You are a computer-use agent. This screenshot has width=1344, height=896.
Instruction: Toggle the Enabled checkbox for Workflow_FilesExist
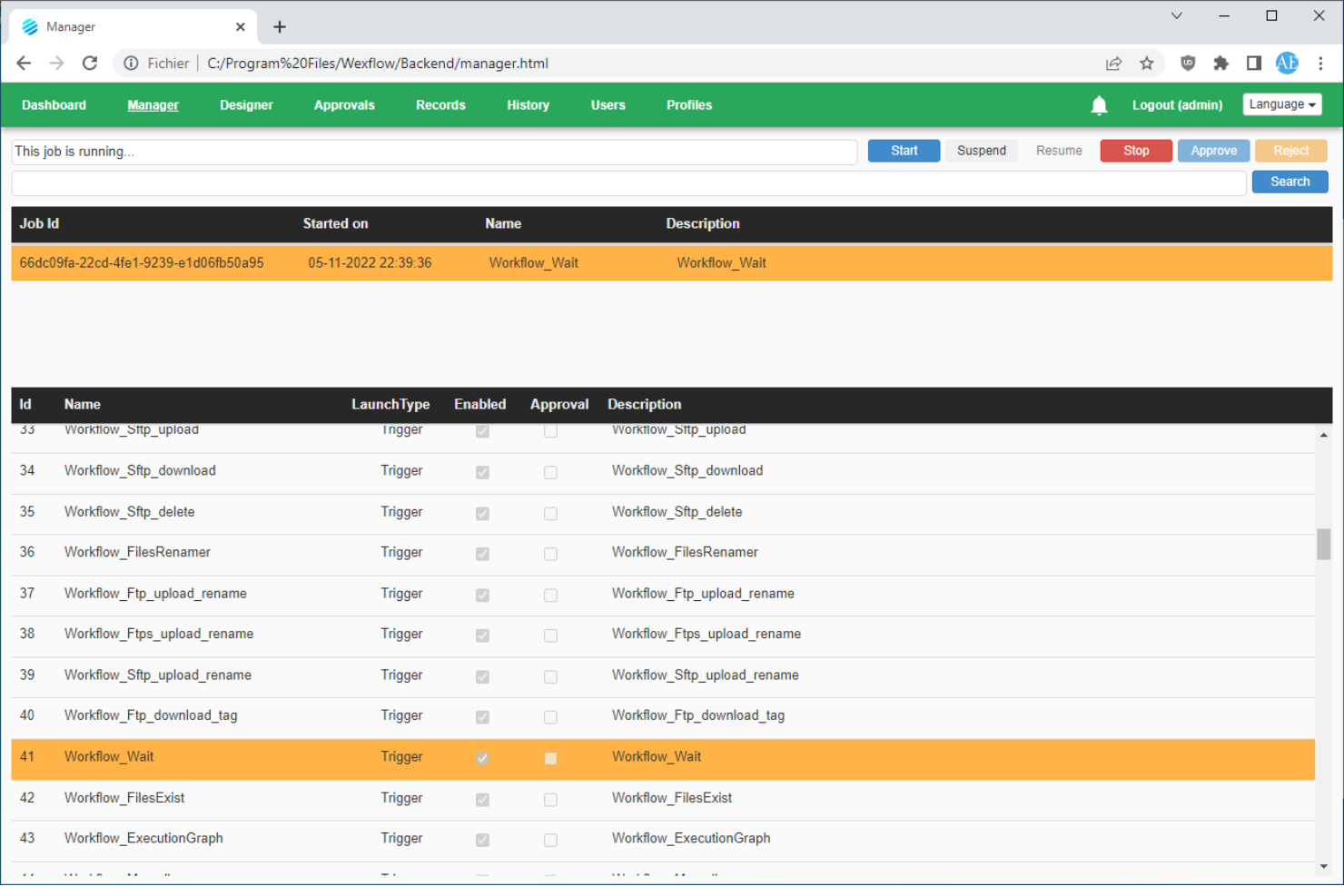pyautogui.click(x=482, y=800)
